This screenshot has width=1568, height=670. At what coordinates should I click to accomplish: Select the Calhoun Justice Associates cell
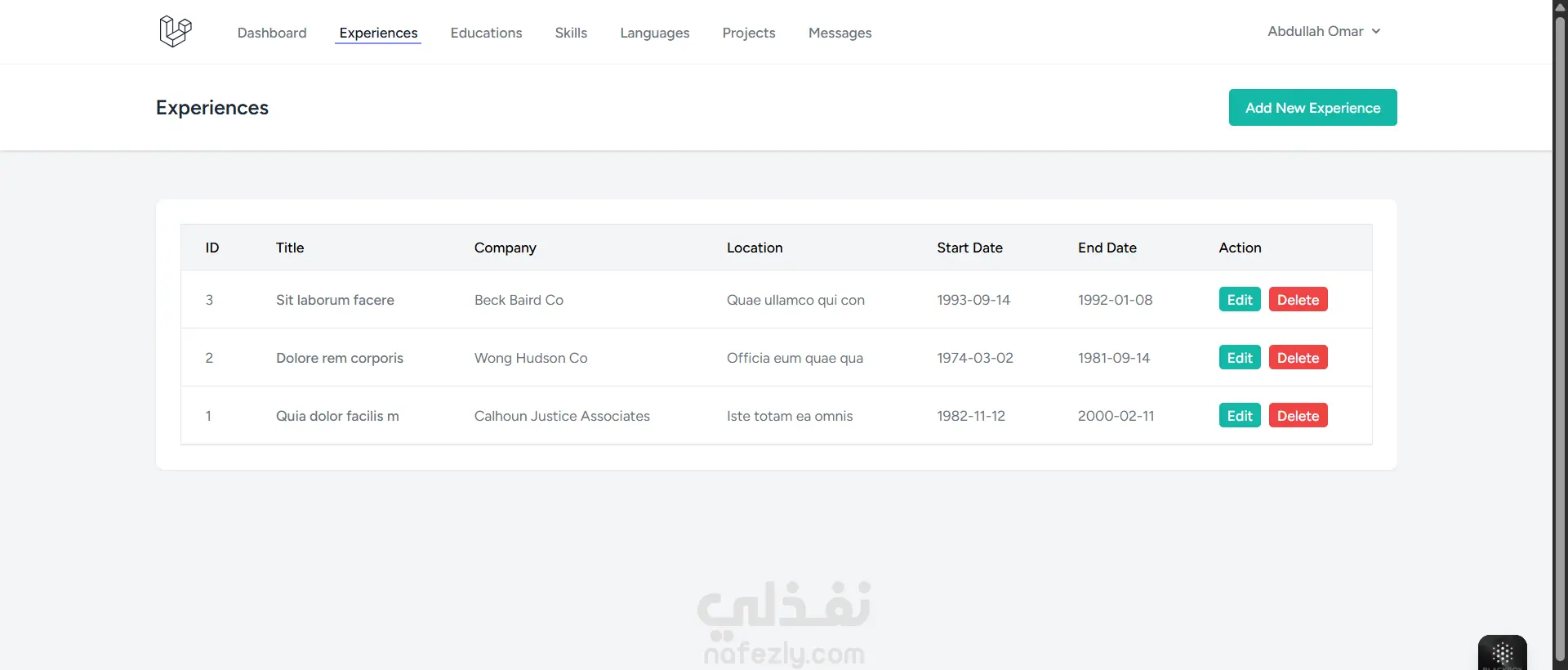point(562,416)
